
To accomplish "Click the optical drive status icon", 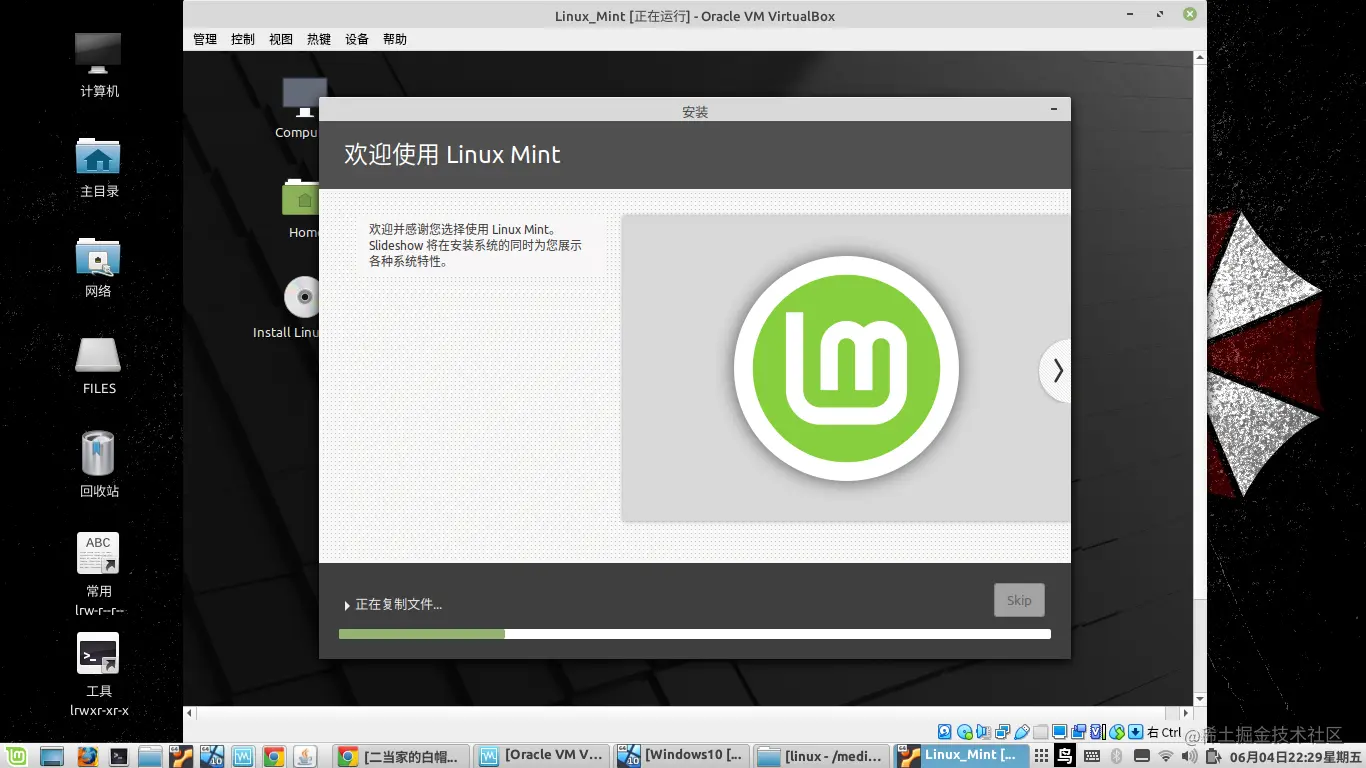I will tap(964, 732).
